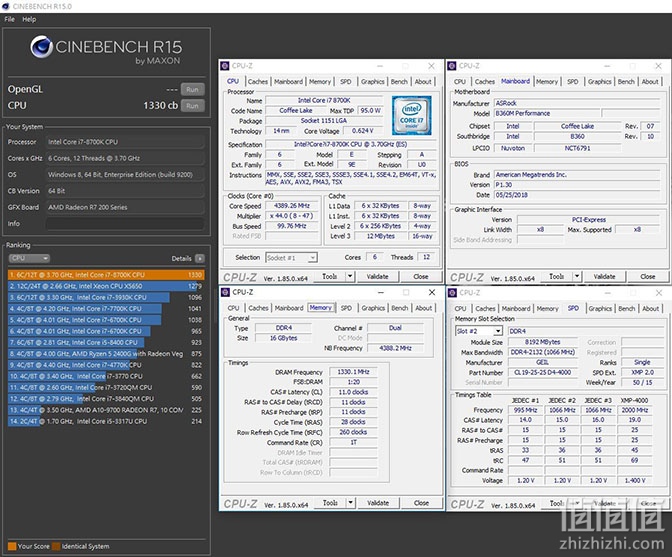672x557 pixels.
Task: Click Validate in the Mainboard CPU-Z window
Action: tap(604, 277)
